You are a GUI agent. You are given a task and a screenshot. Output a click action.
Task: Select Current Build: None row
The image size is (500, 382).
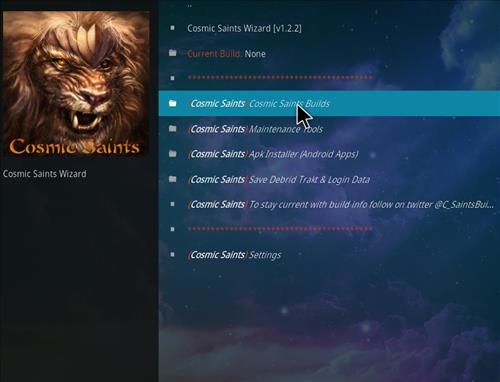[x=329, y=53]
